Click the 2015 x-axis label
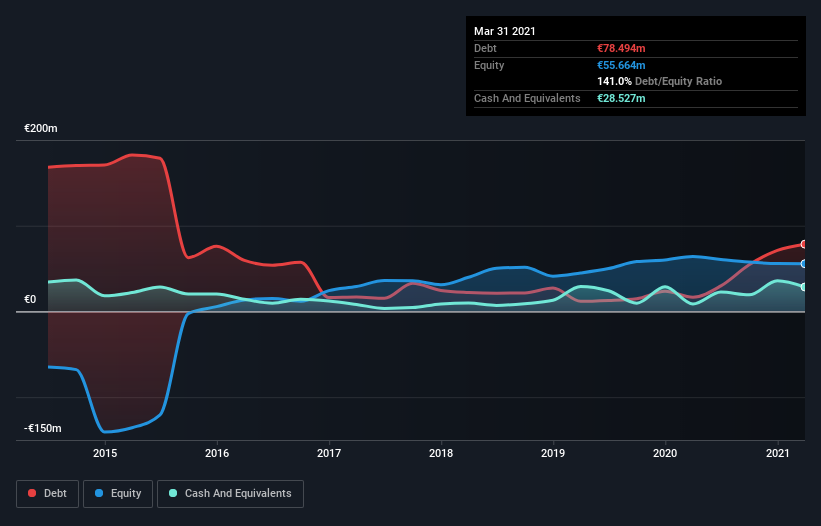821x526 pixels. coord(105,453)
